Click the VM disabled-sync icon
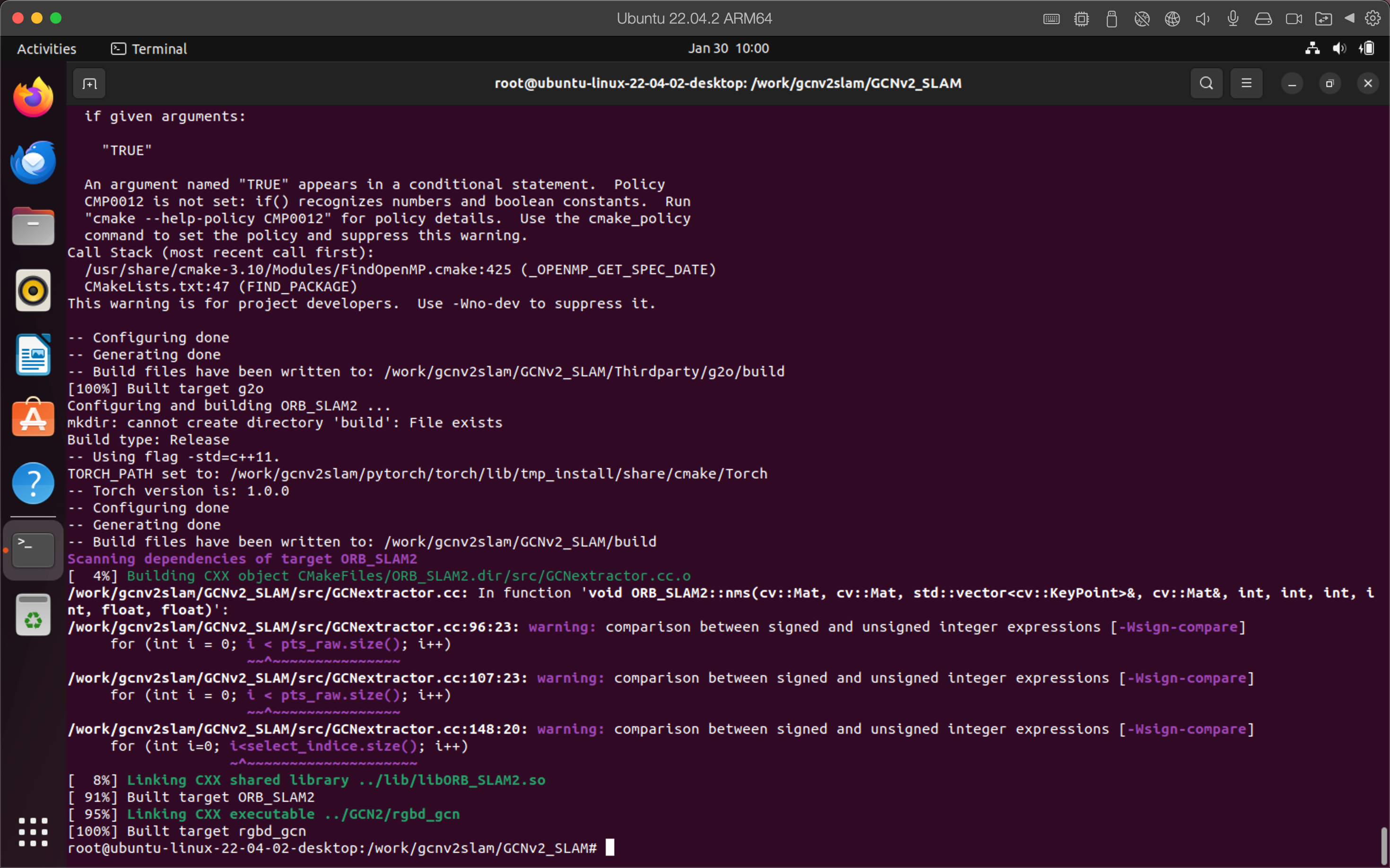Viewport: 1390px width, 868px height. tap(1142, 19)
